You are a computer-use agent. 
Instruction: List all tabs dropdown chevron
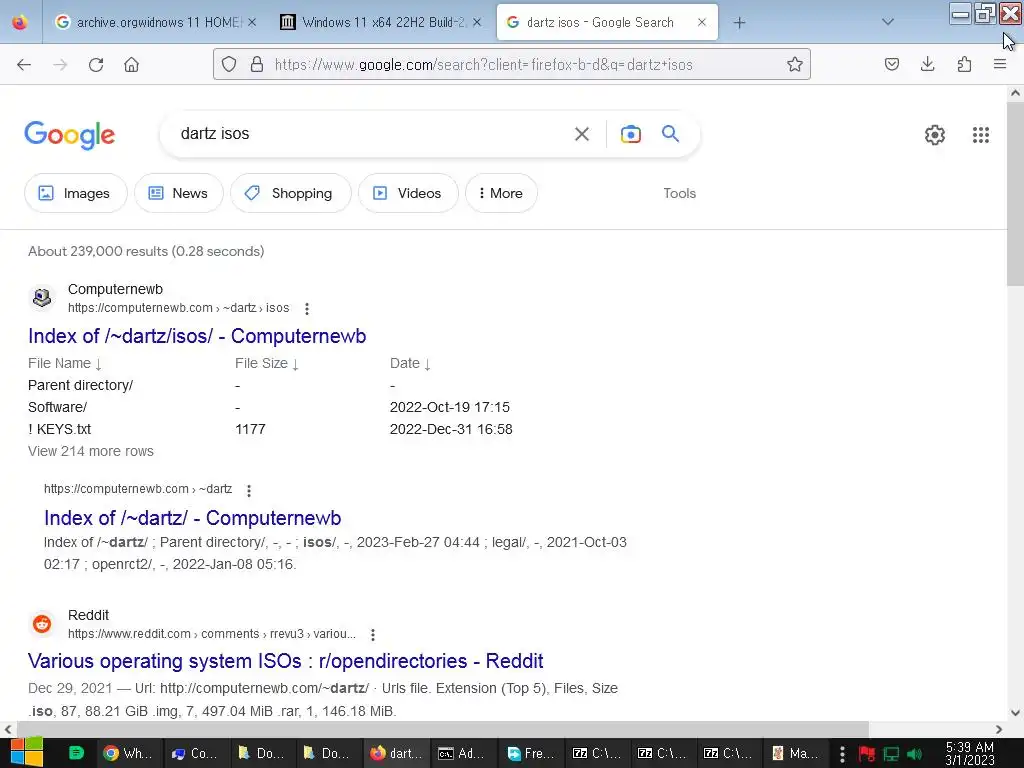pyautogui.click(x=887, y=22)
